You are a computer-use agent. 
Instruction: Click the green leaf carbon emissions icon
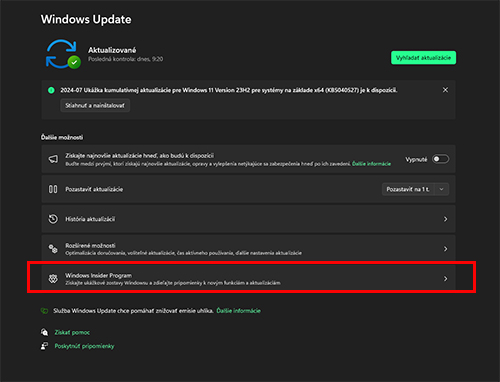44,311
